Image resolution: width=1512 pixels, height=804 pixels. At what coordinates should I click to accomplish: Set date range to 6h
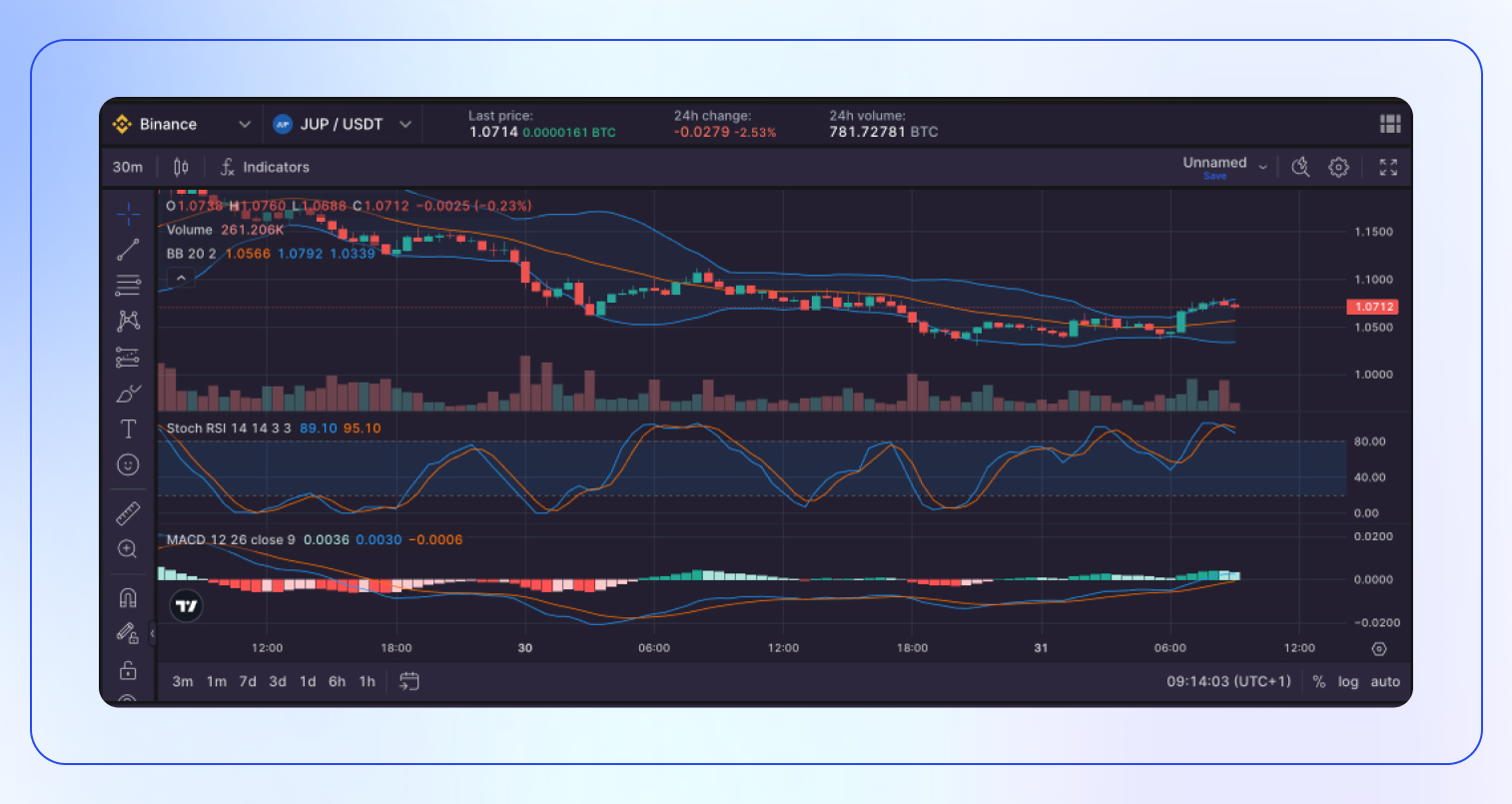coord(338,681)
